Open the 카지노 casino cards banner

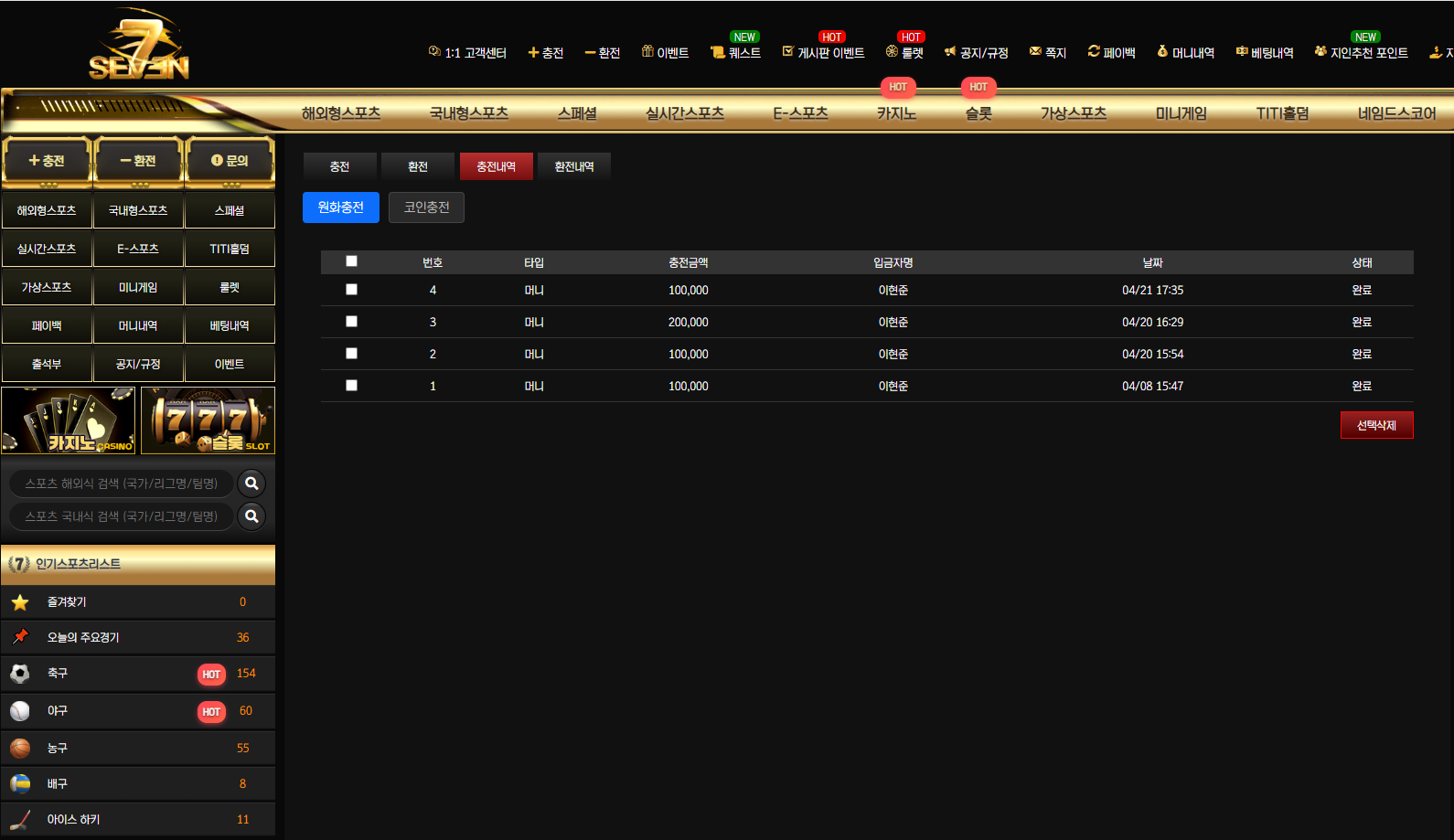point(69,420)
